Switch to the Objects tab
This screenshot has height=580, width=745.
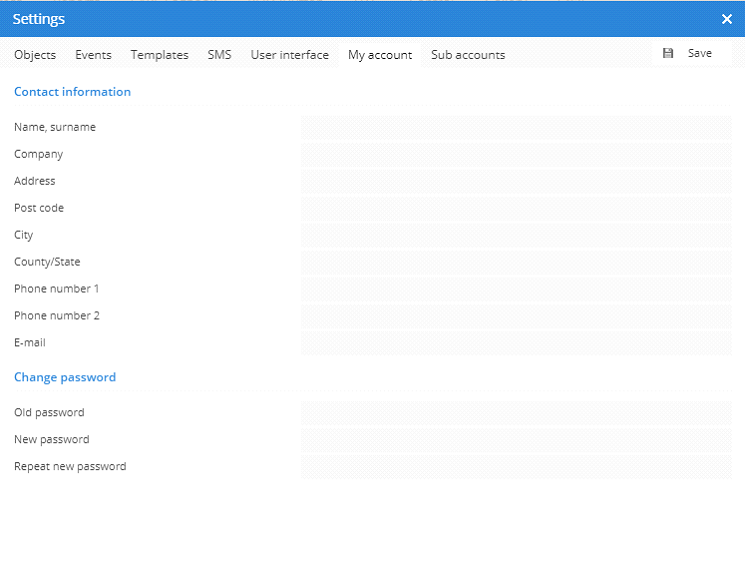(x=35, y=55)
